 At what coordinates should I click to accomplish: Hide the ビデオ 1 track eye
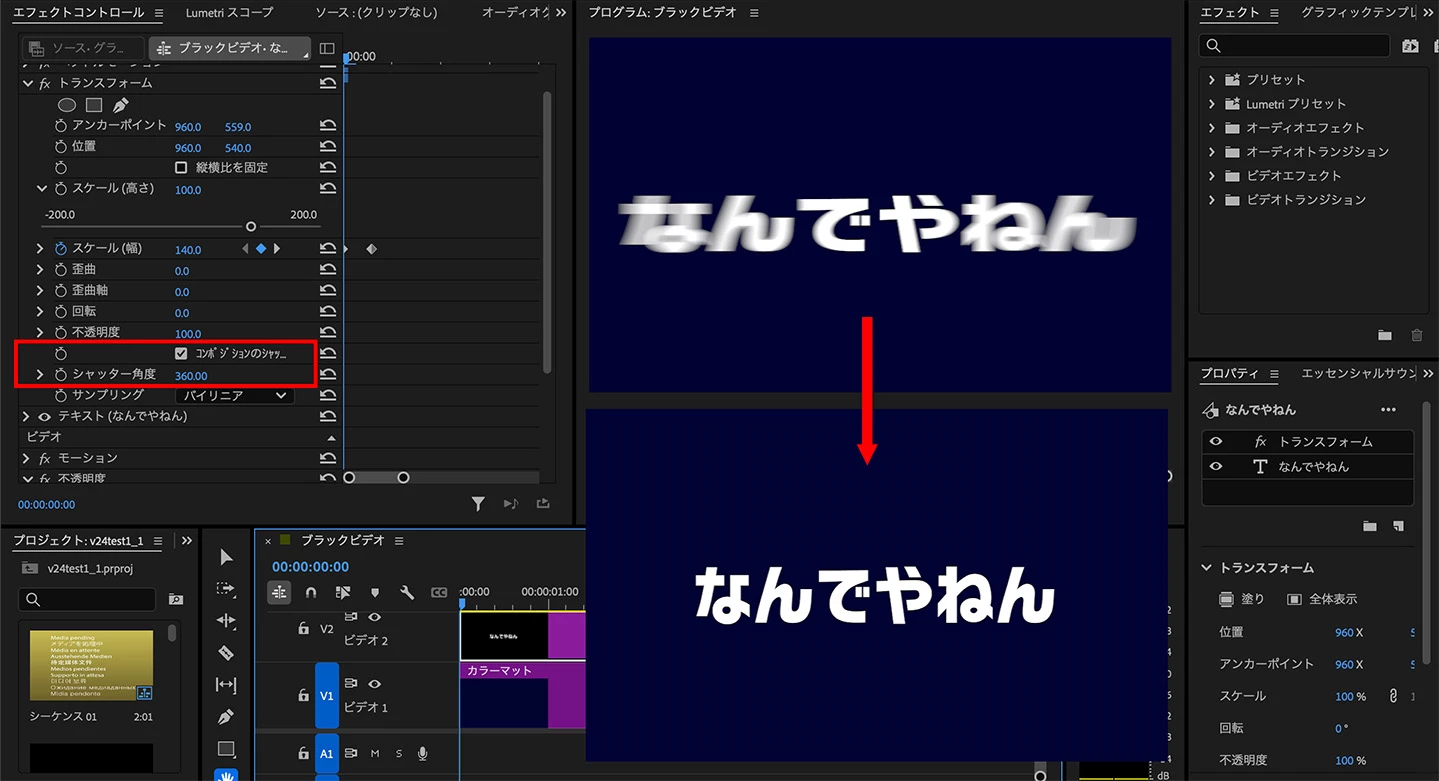point(375,684)
